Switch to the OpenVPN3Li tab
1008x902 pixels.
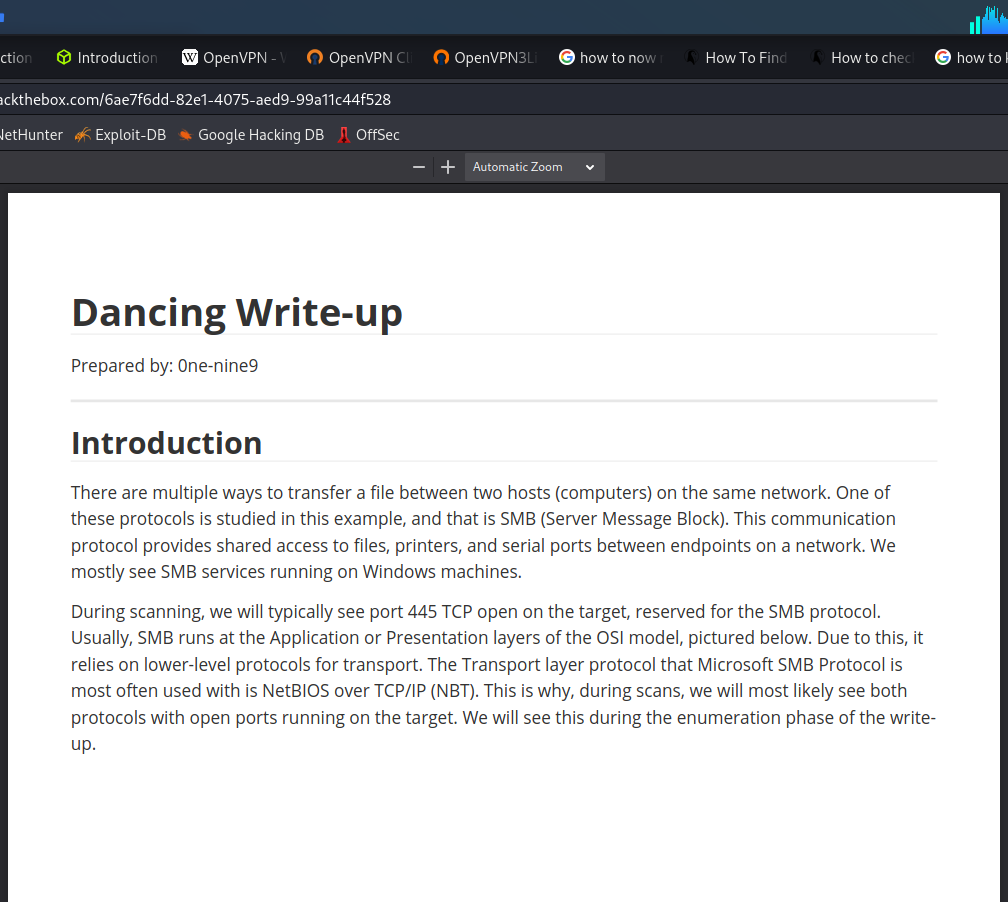pyautogui.click(x=484, y=58)
